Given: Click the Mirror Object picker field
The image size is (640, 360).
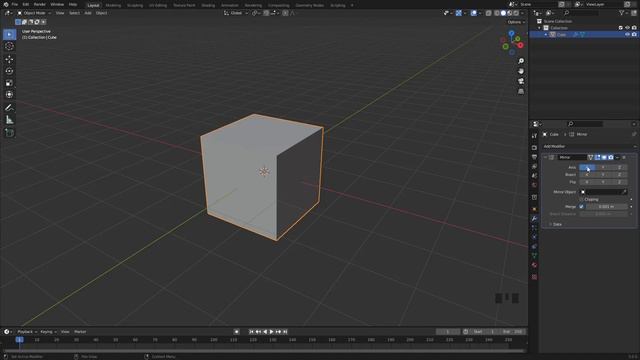Looking at the screenshot, I should (603, 192).
